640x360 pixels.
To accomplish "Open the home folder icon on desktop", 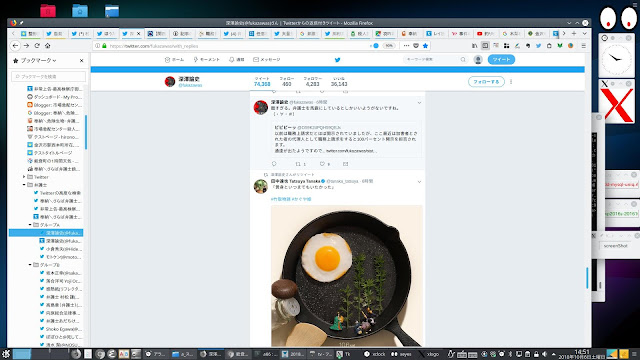I will coord(80,11).
